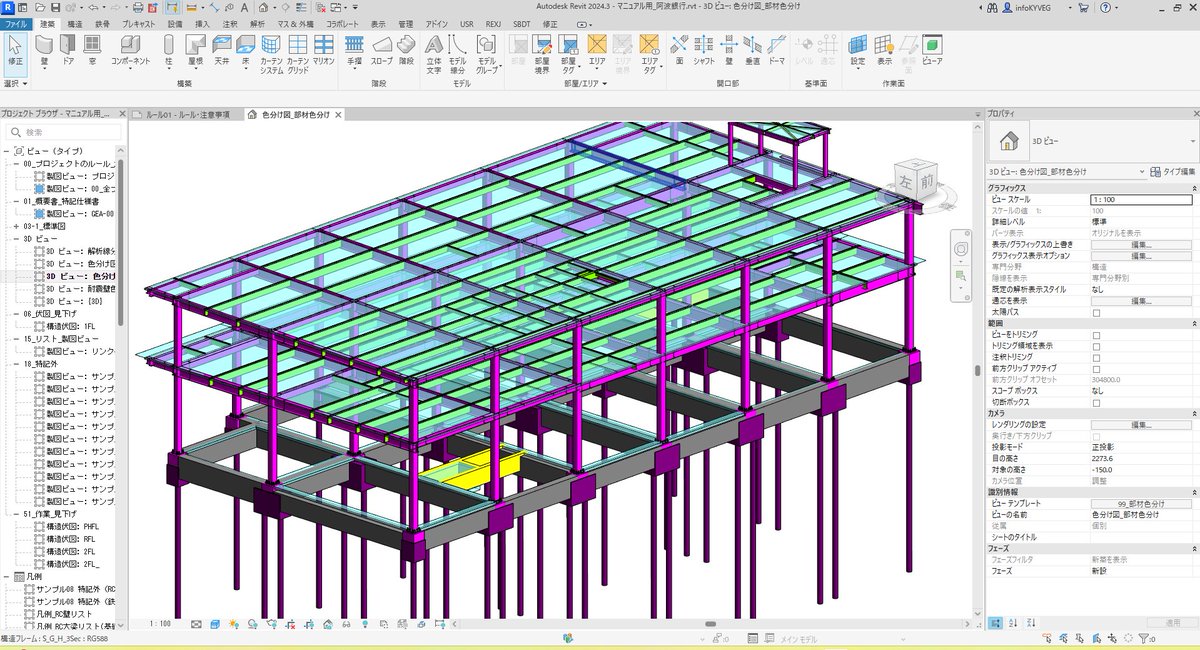
Task: Toggle the 切断ボックス checkbox
Action: pyautogui.click(x=1096, y=402)
